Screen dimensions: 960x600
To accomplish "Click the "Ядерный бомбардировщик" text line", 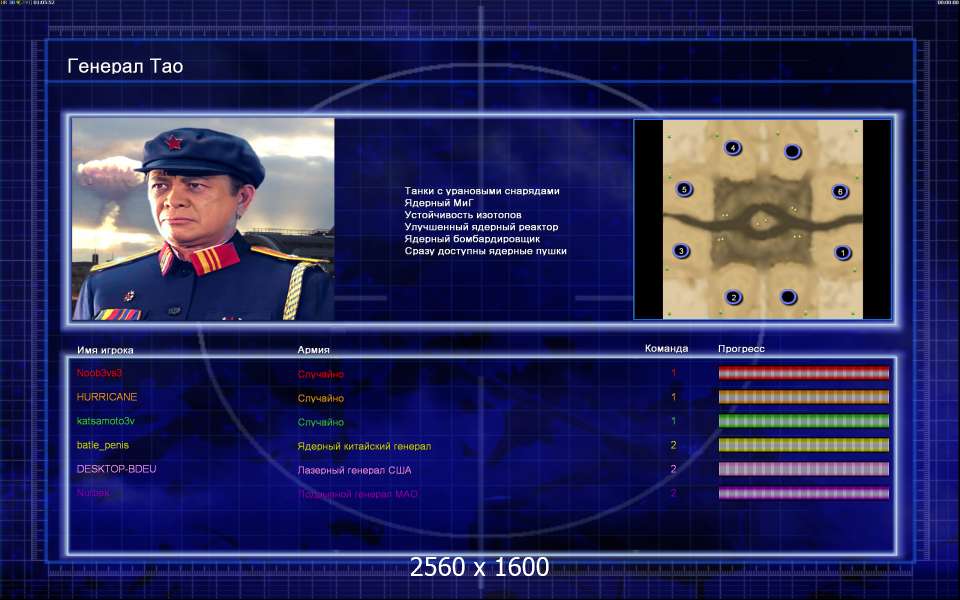I will 472,239.
